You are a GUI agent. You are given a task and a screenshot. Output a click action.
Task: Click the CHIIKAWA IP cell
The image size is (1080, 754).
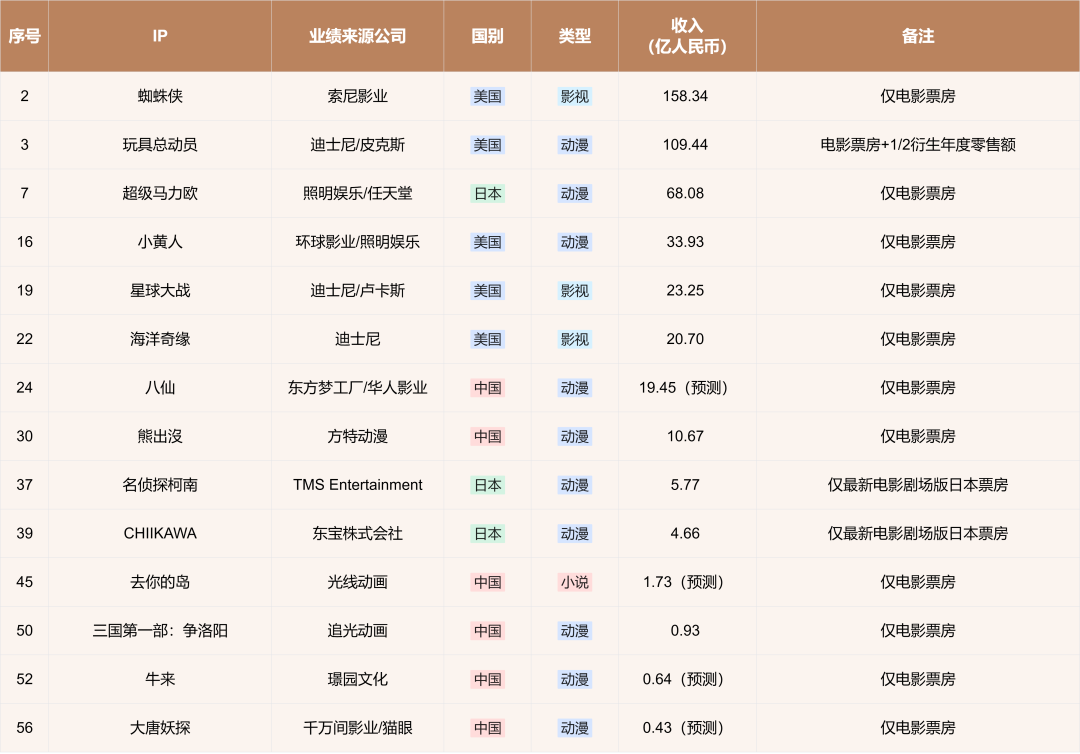(160, 534)
